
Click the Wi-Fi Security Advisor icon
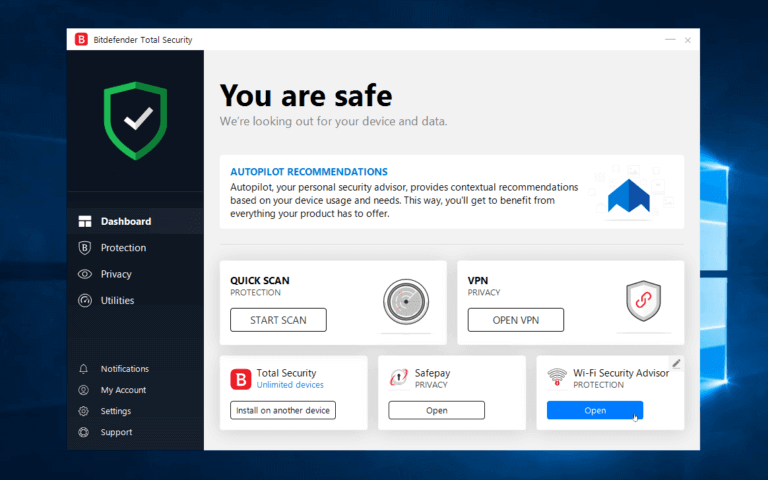click(x=557, y=378)
